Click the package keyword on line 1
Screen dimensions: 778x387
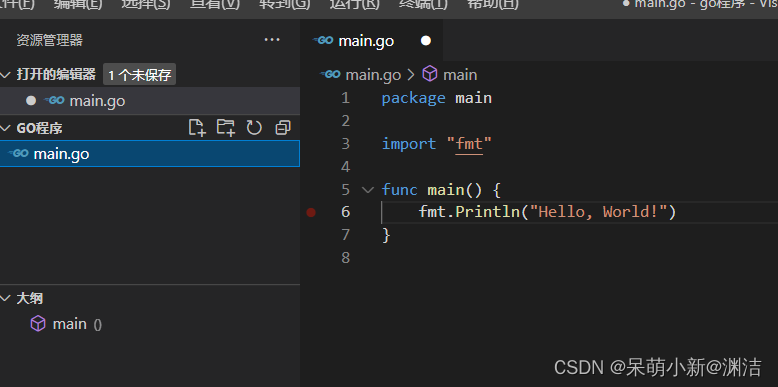(413, 98)
